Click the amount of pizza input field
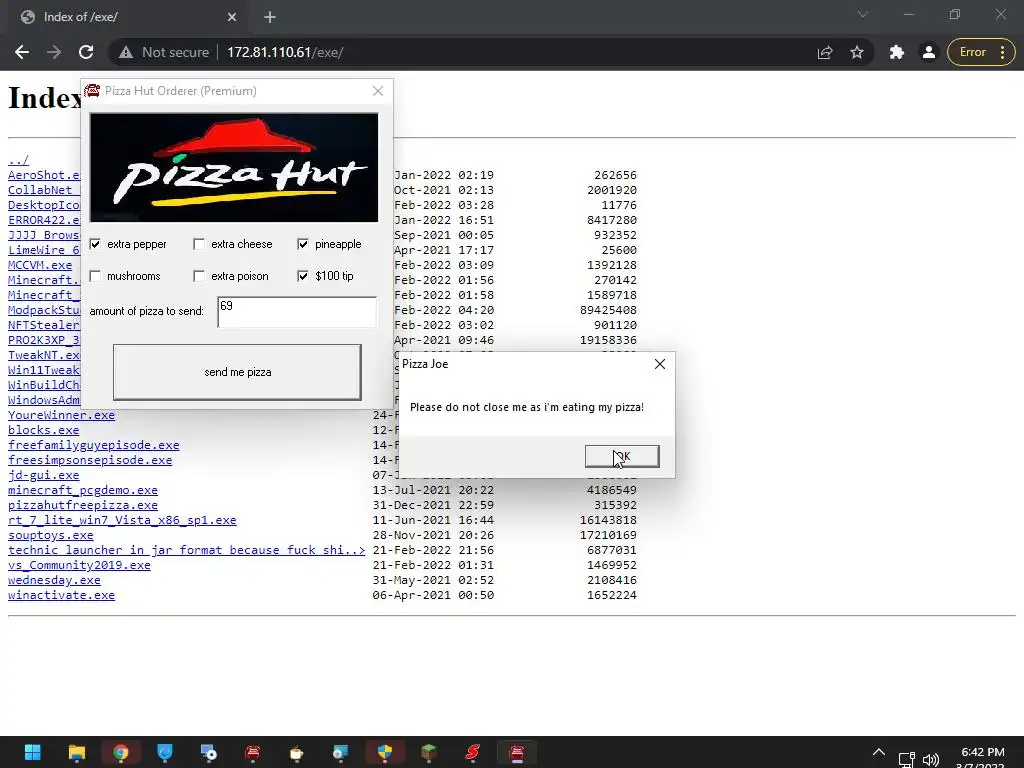The image size is (1024, 768). [x=297, y=312]
